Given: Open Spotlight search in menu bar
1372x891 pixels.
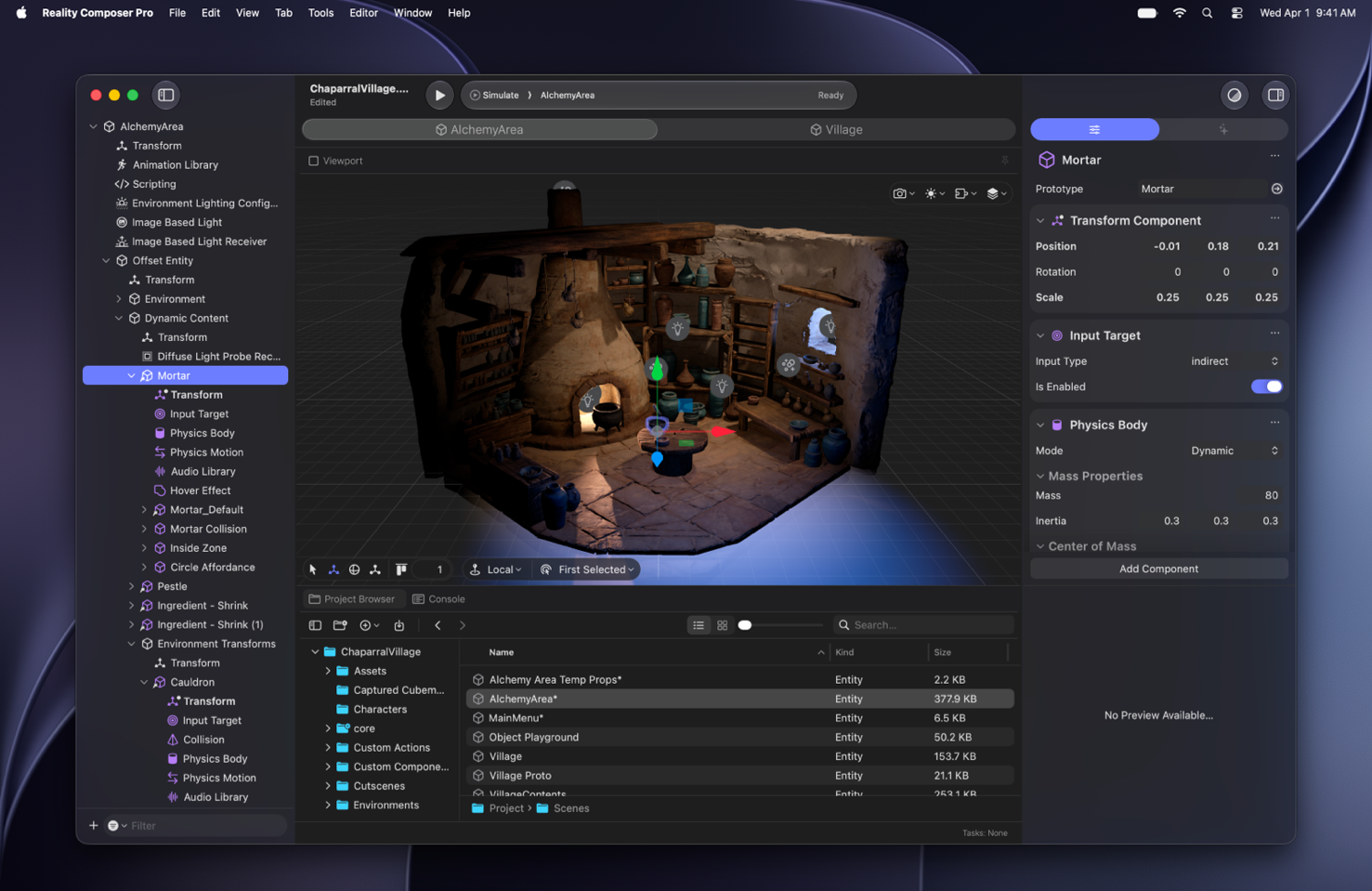Looking at the screenshot, I should tap(1207, 13).
